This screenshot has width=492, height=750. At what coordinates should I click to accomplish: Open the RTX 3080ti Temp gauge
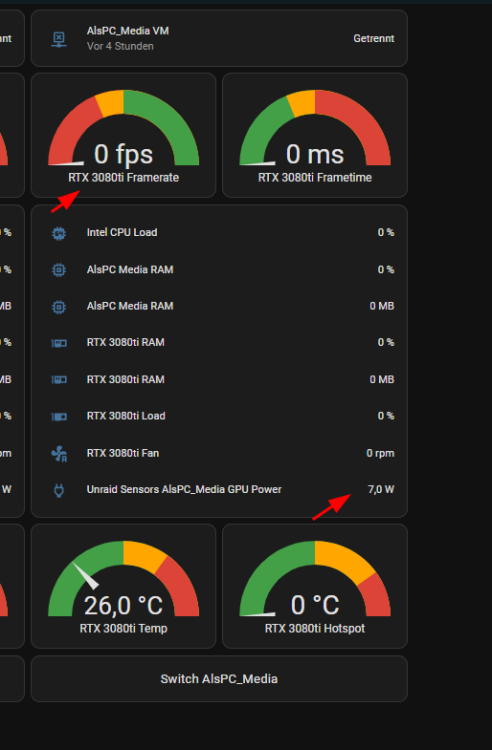click(x=123, y=586)
